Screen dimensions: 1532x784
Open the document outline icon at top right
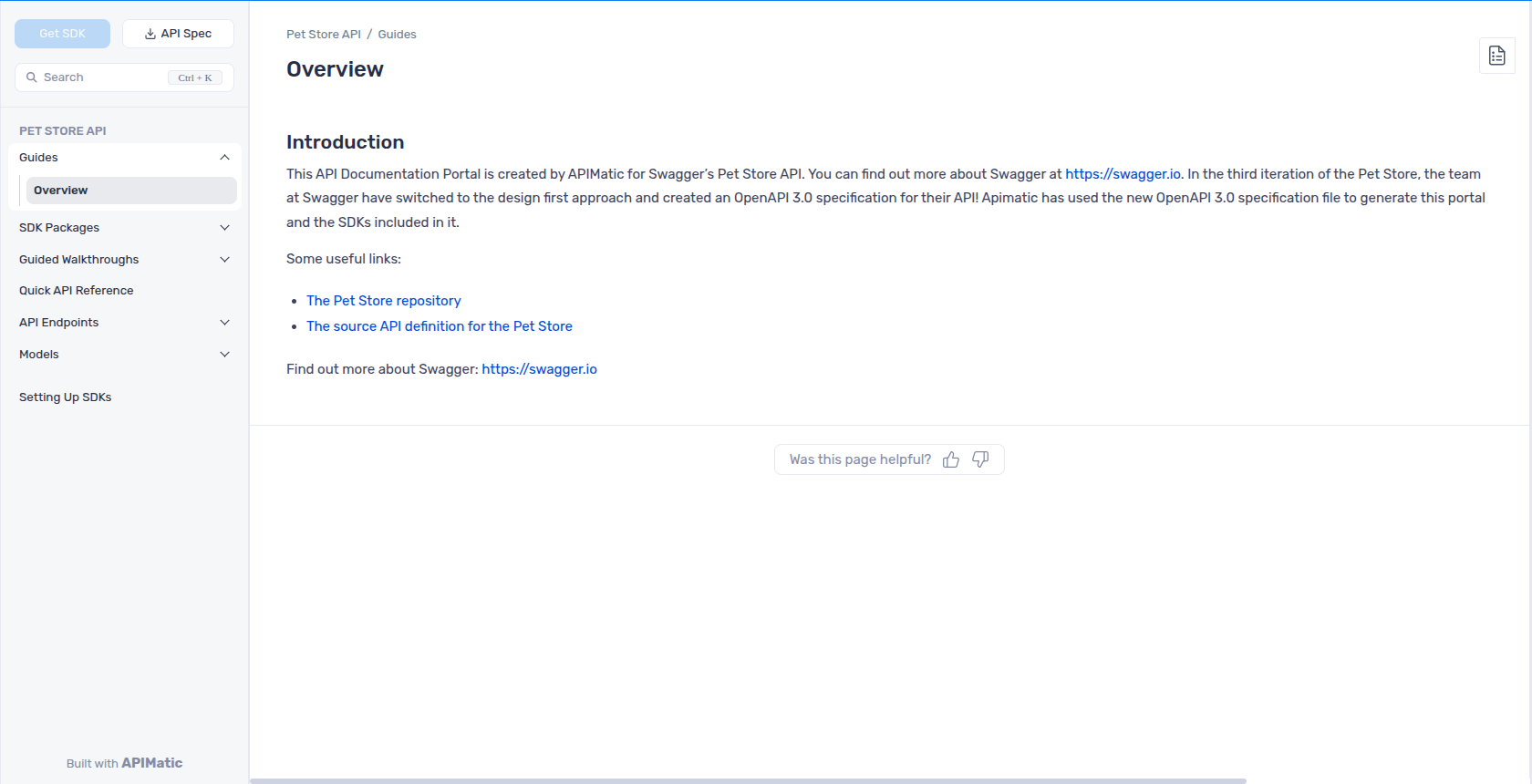pos(1496,56)
